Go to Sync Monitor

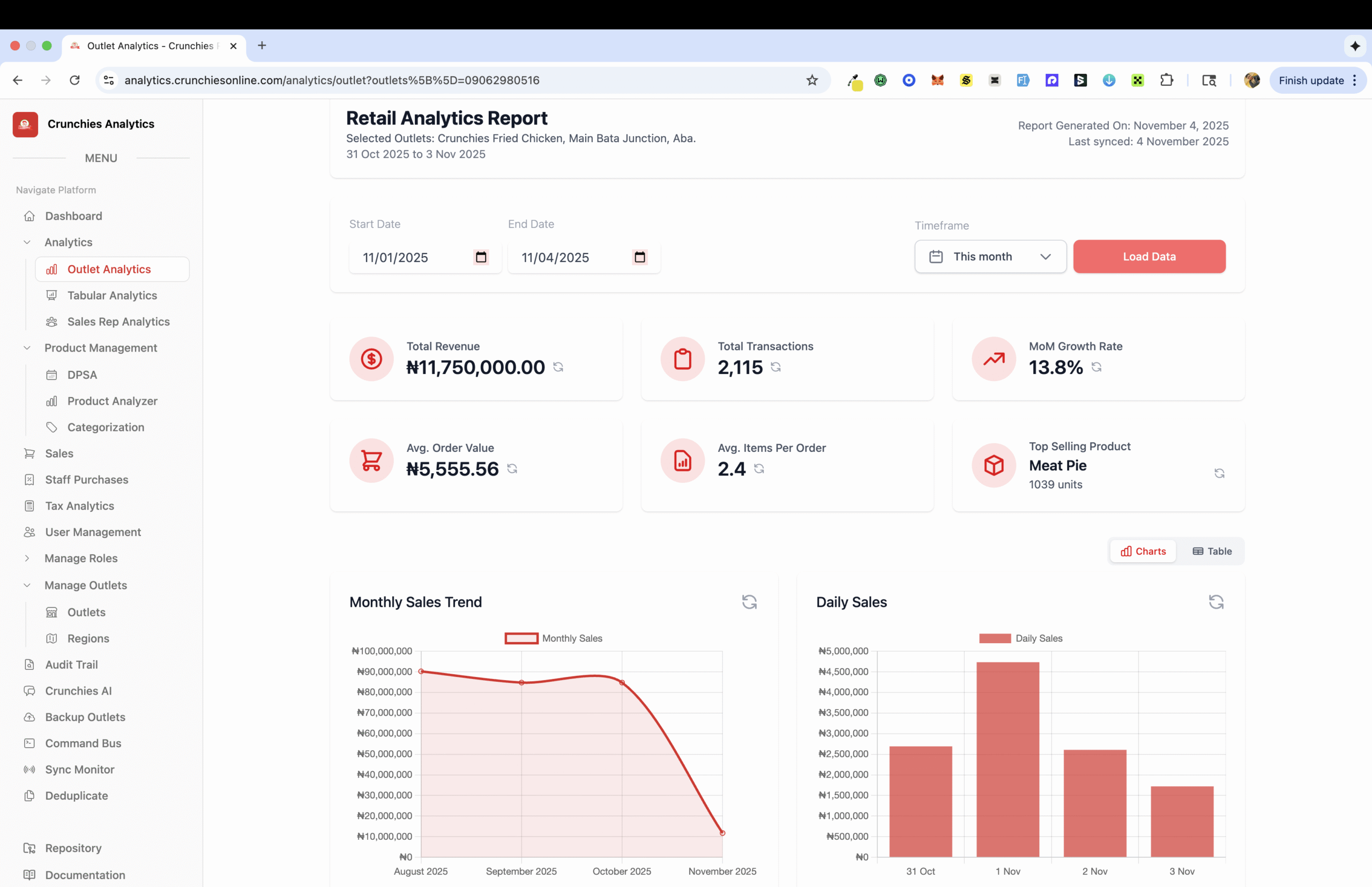coord(79,770)
